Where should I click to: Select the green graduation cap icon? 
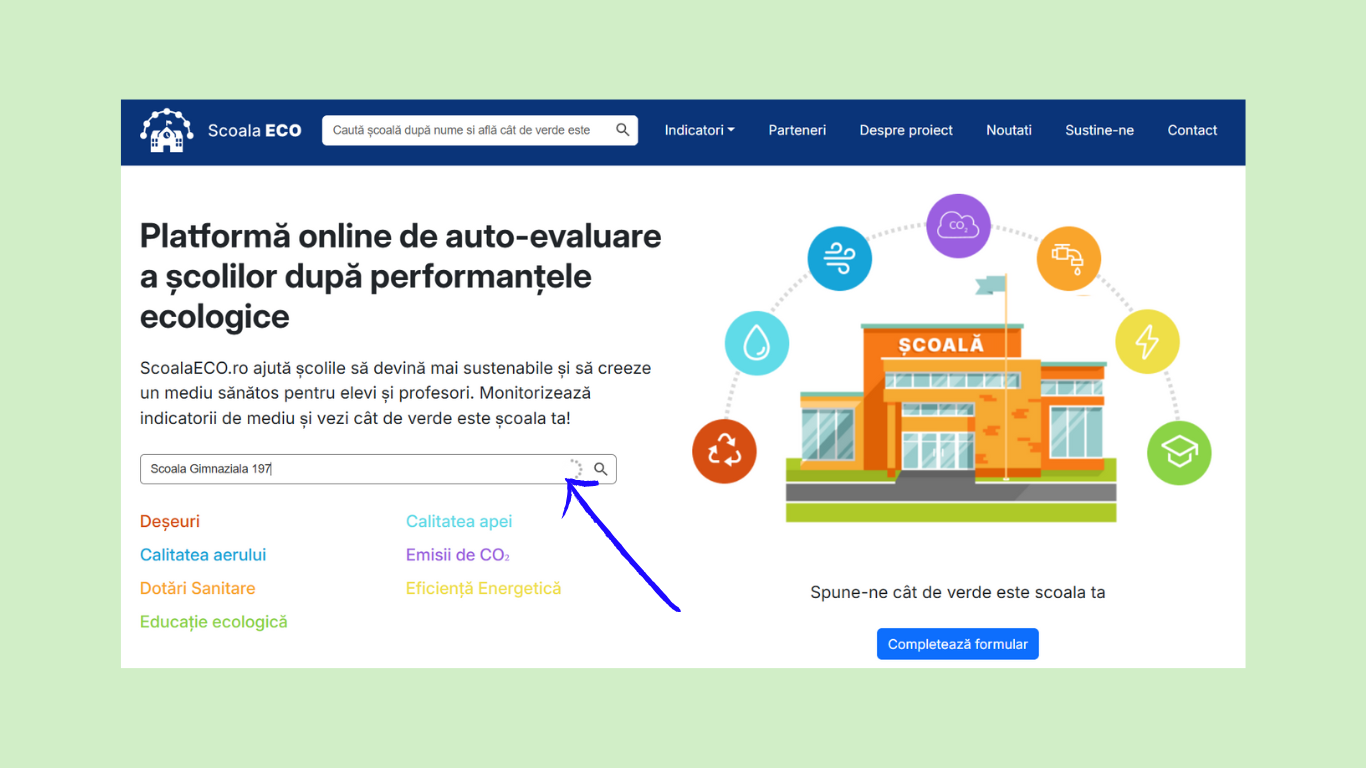(x=1179, y=452)
